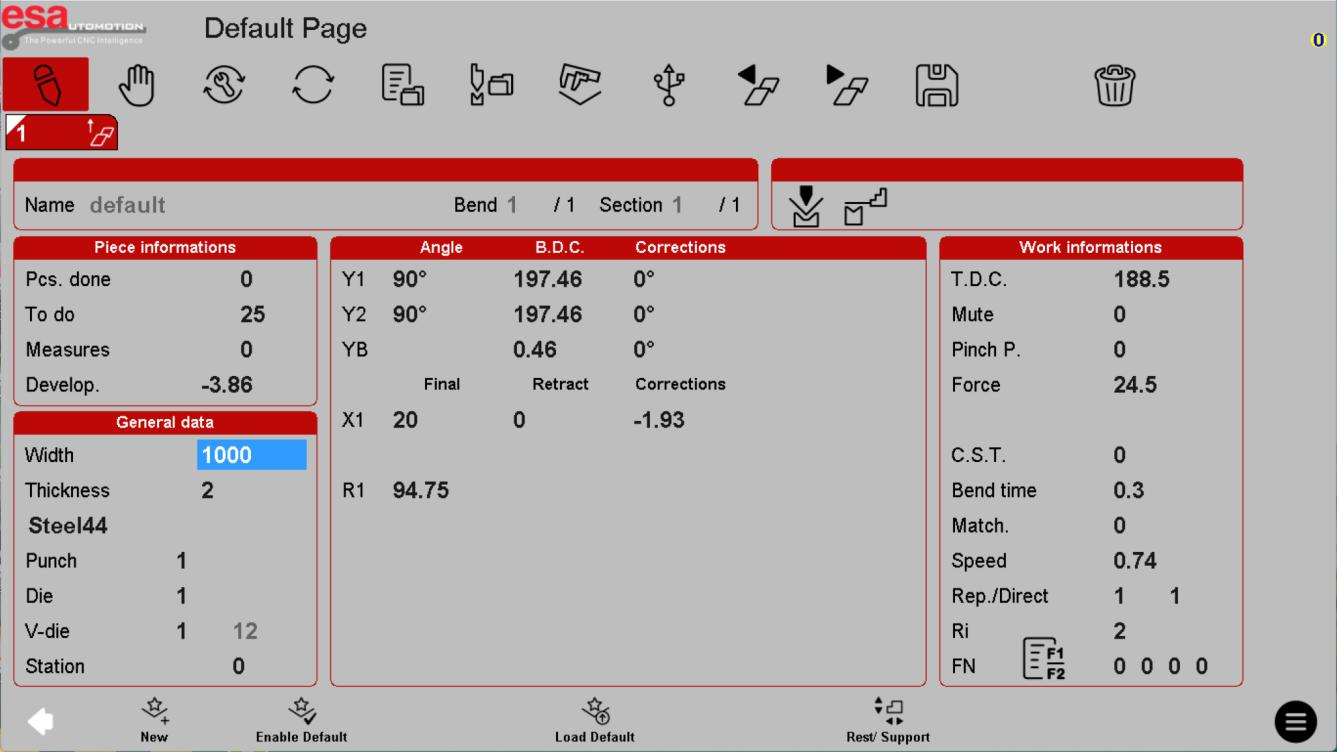The height and width of the screenshot is (752, 1337).
Task: Select Force value 24.5
Action: point(1135,385)
